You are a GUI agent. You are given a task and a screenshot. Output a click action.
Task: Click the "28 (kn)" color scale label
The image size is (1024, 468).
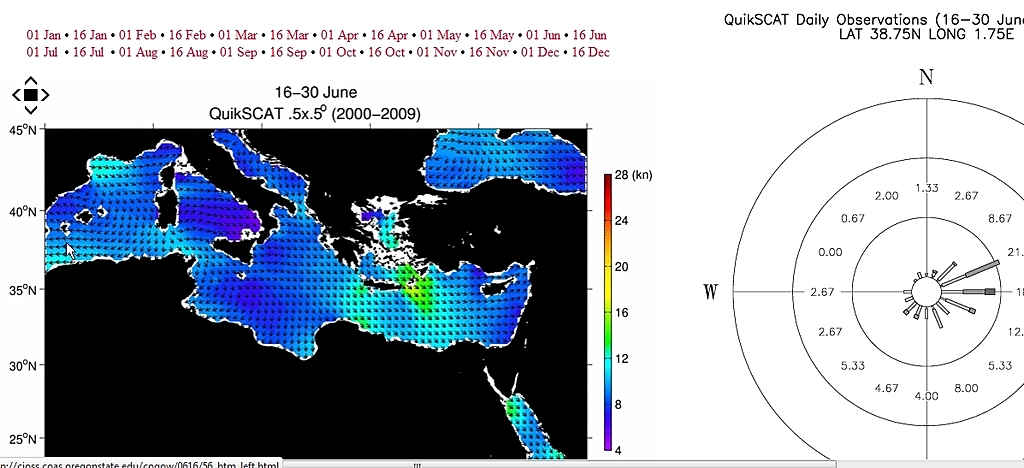pos(633,174)
